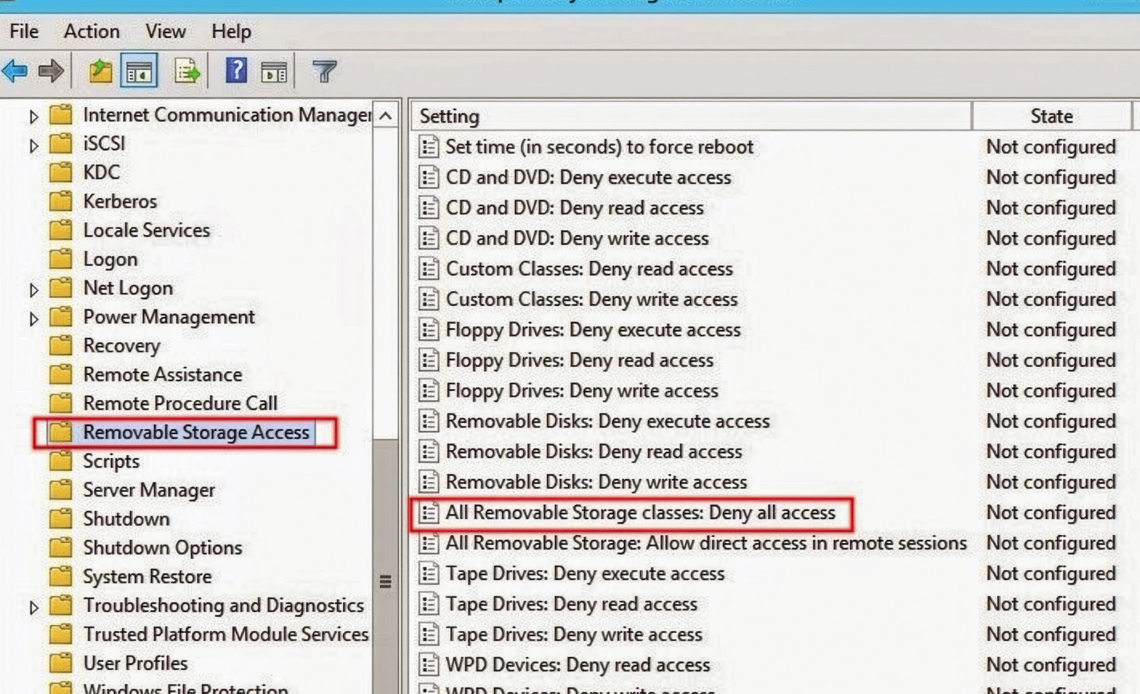The height and width of the screenshot is (694, 1140).
Task: Select the 'All Removable Storage classes: Deny all access' policy
Action: (x=640, y=513)
